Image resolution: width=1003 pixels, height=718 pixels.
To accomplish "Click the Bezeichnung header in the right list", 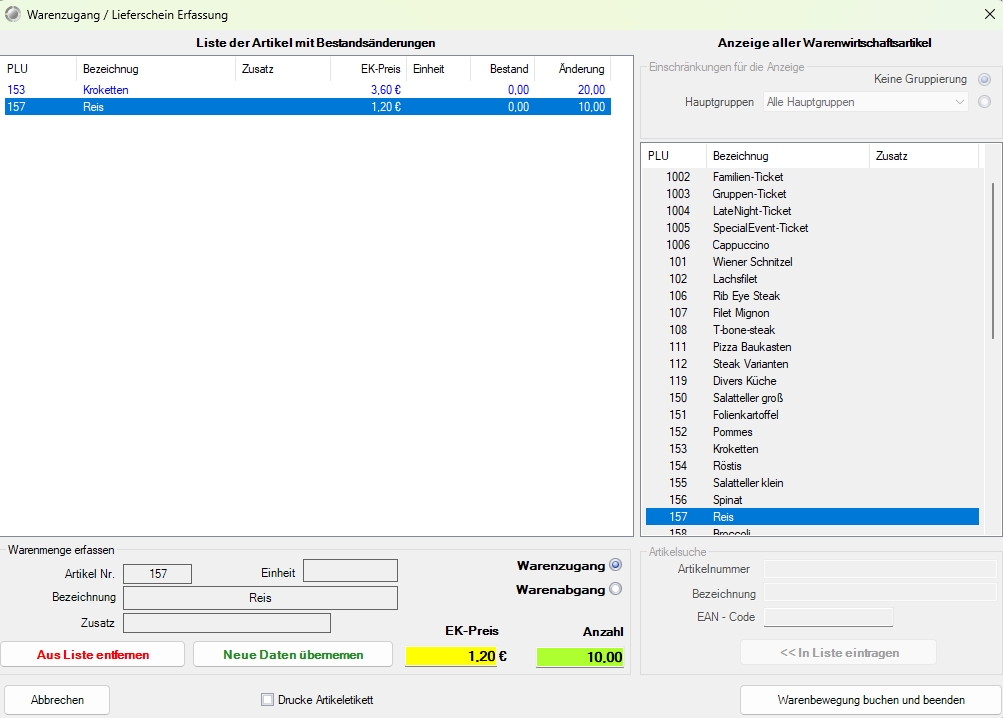I will click(787, 156).
